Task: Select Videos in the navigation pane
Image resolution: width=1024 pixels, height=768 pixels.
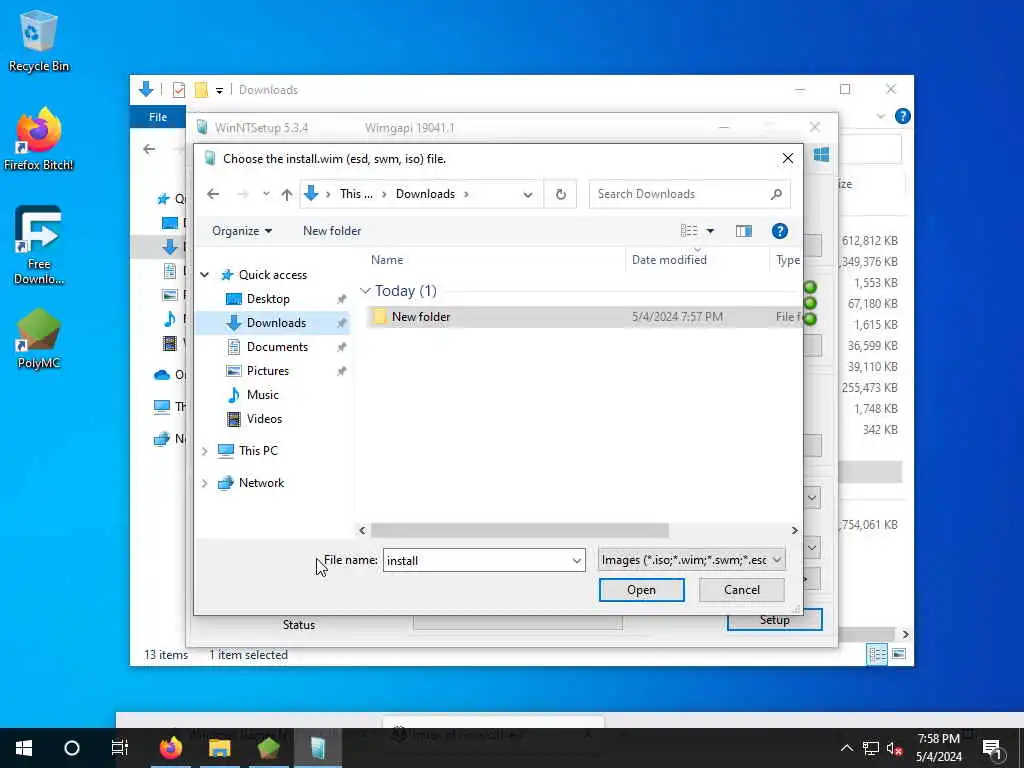Action: (x=264, y=419)
